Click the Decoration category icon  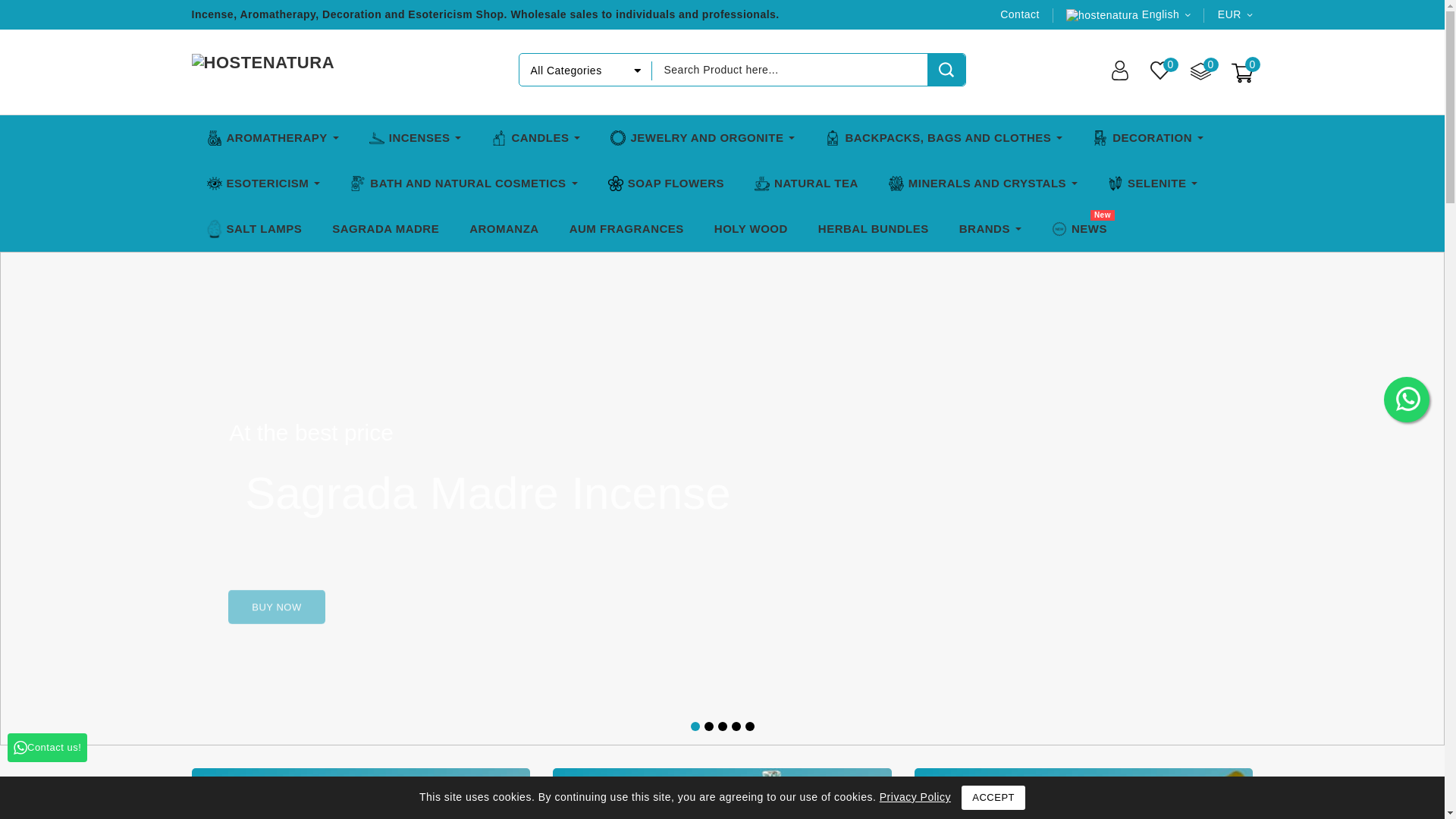pos(1100,138)
